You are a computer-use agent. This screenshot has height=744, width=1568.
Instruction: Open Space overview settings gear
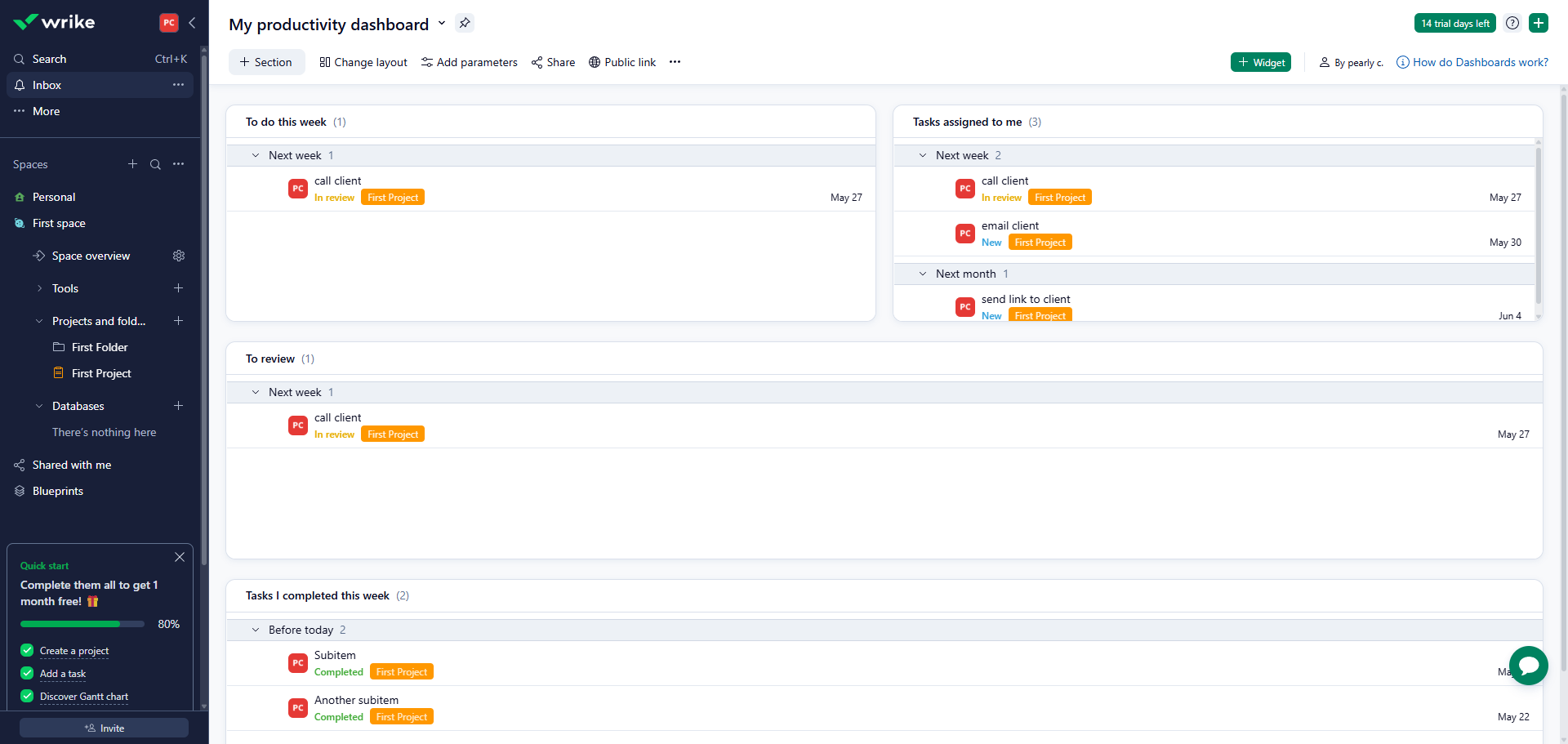[x=179, y=256]
